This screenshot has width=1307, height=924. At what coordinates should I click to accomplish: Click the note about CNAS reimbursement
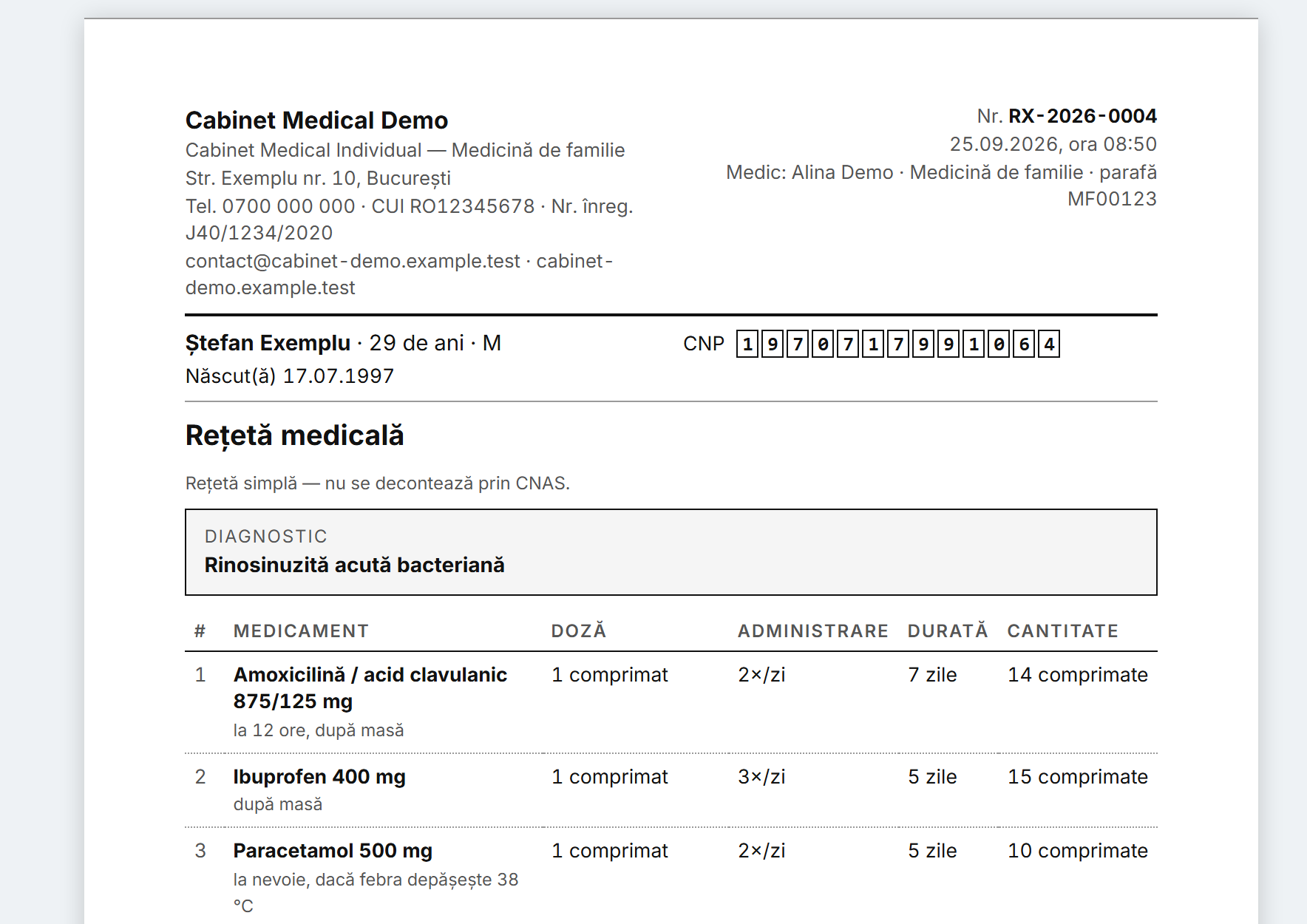378,483
